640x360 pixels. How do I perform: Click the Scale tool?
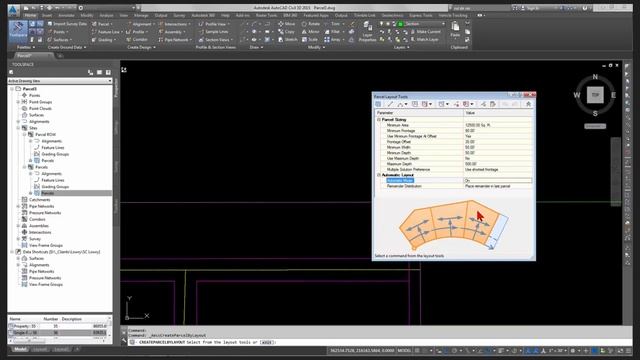click(x=310, y=40)
